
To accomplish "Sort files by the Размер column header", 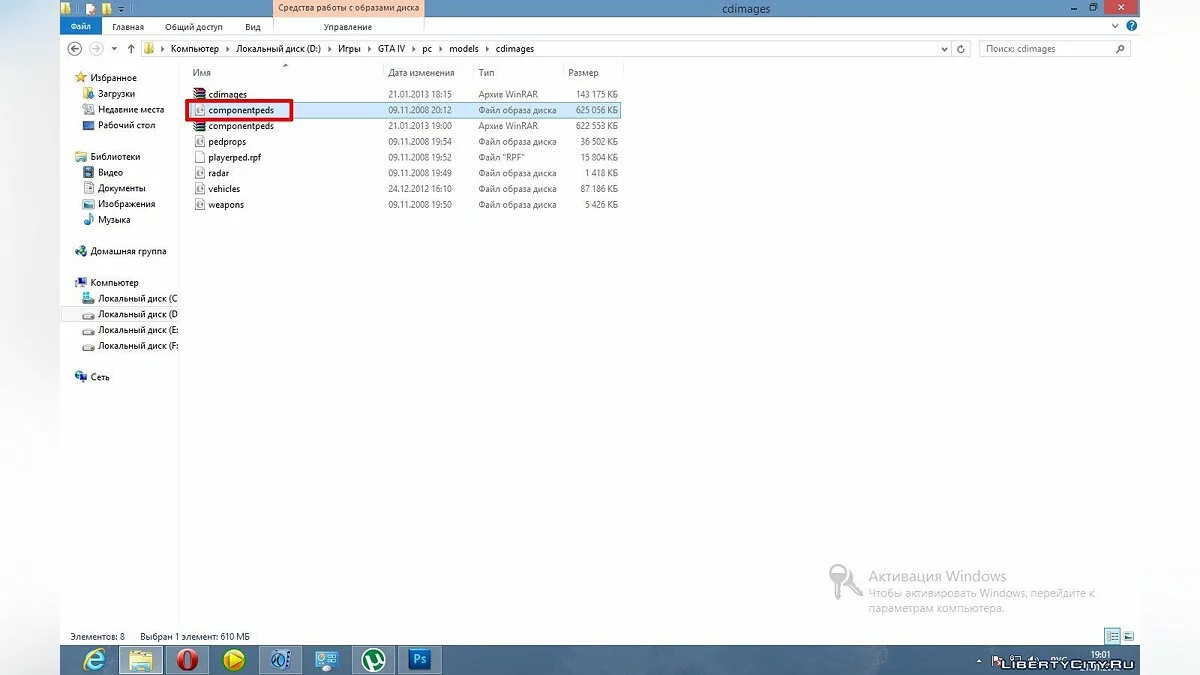I will click(583, 72).
